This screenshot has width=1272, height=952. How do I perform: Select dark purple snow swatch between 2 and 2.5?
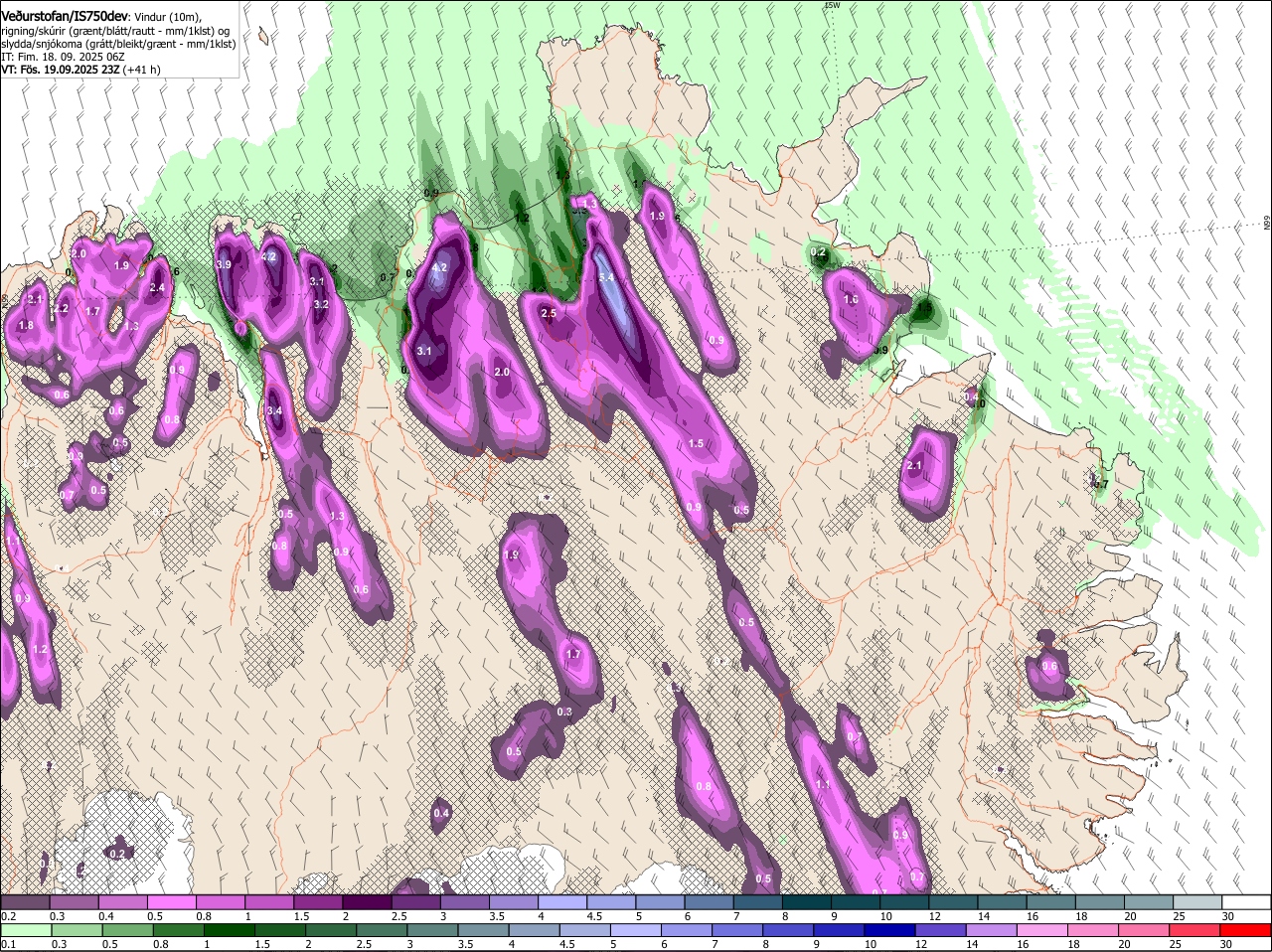(x=367, y=902)
